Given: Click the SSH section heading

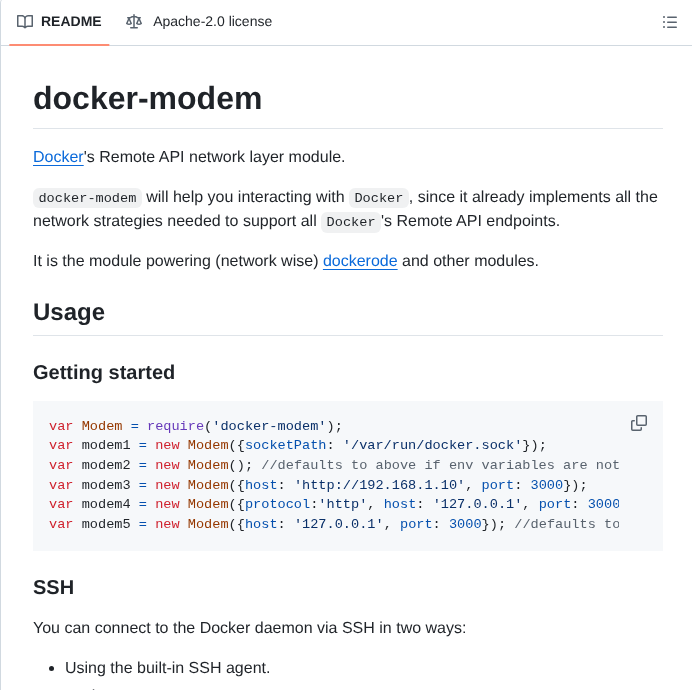Looking at the screenshot, I should (53, 587).
